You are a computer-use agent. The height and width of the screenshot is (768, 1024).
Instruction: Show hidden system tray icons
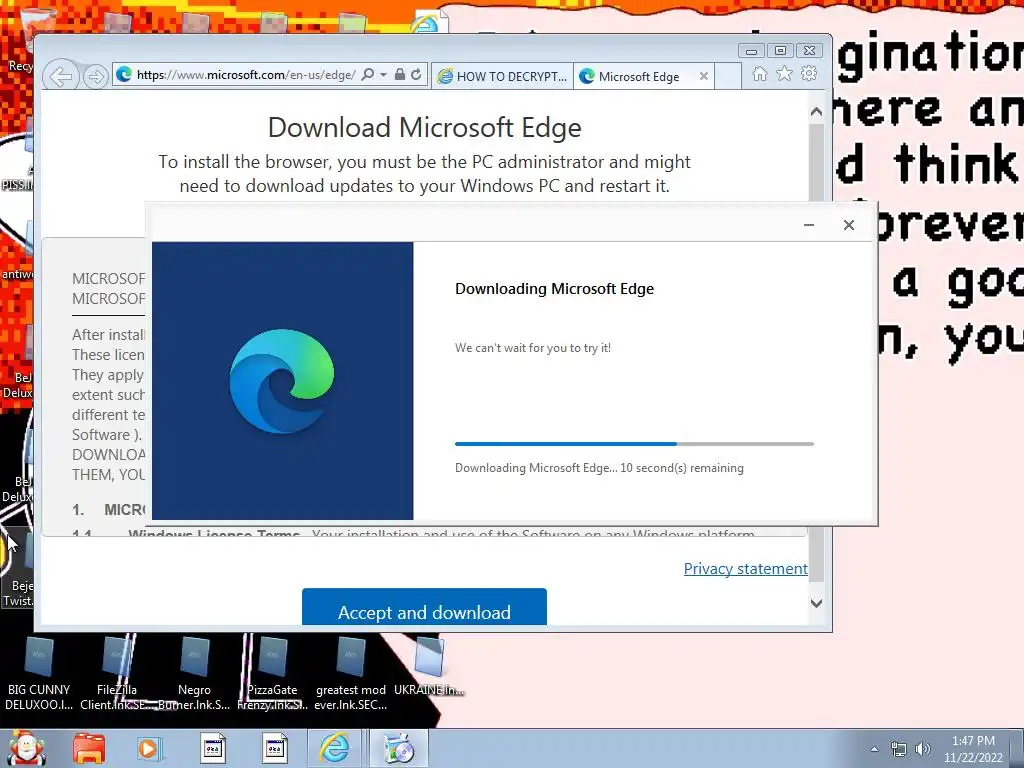874,749
